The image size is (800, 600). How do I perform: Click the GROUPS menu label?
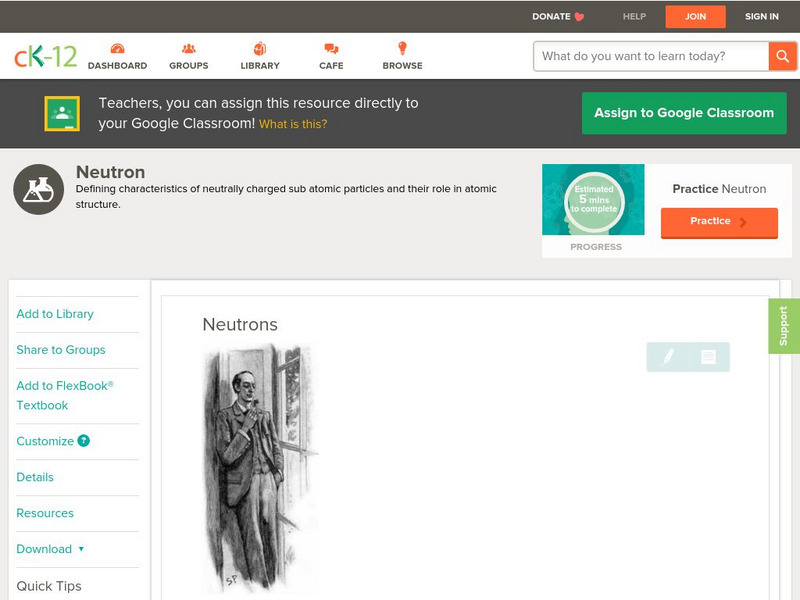(189, 66)
